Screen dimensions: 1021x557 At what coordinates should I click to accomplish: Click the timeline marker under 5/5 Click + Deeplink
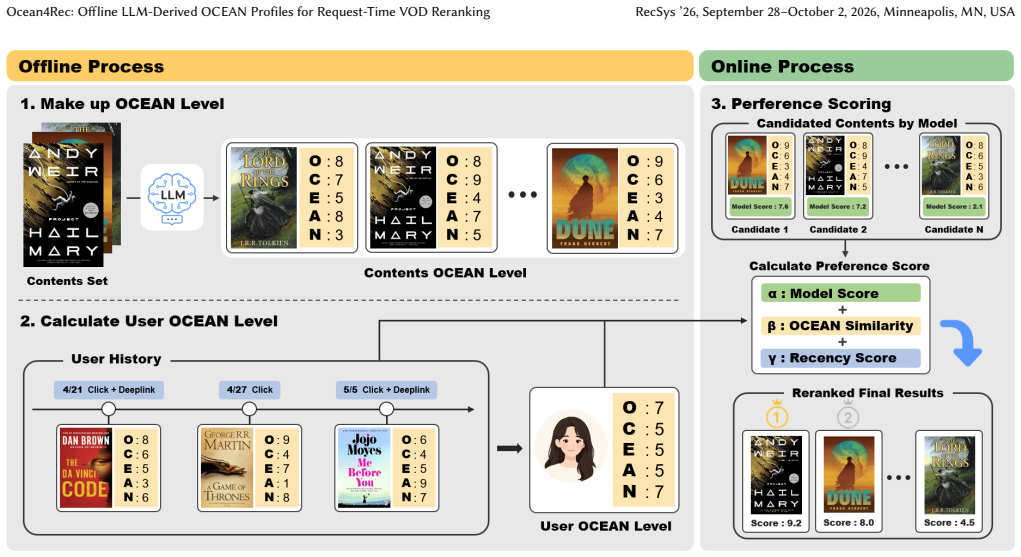387,409
